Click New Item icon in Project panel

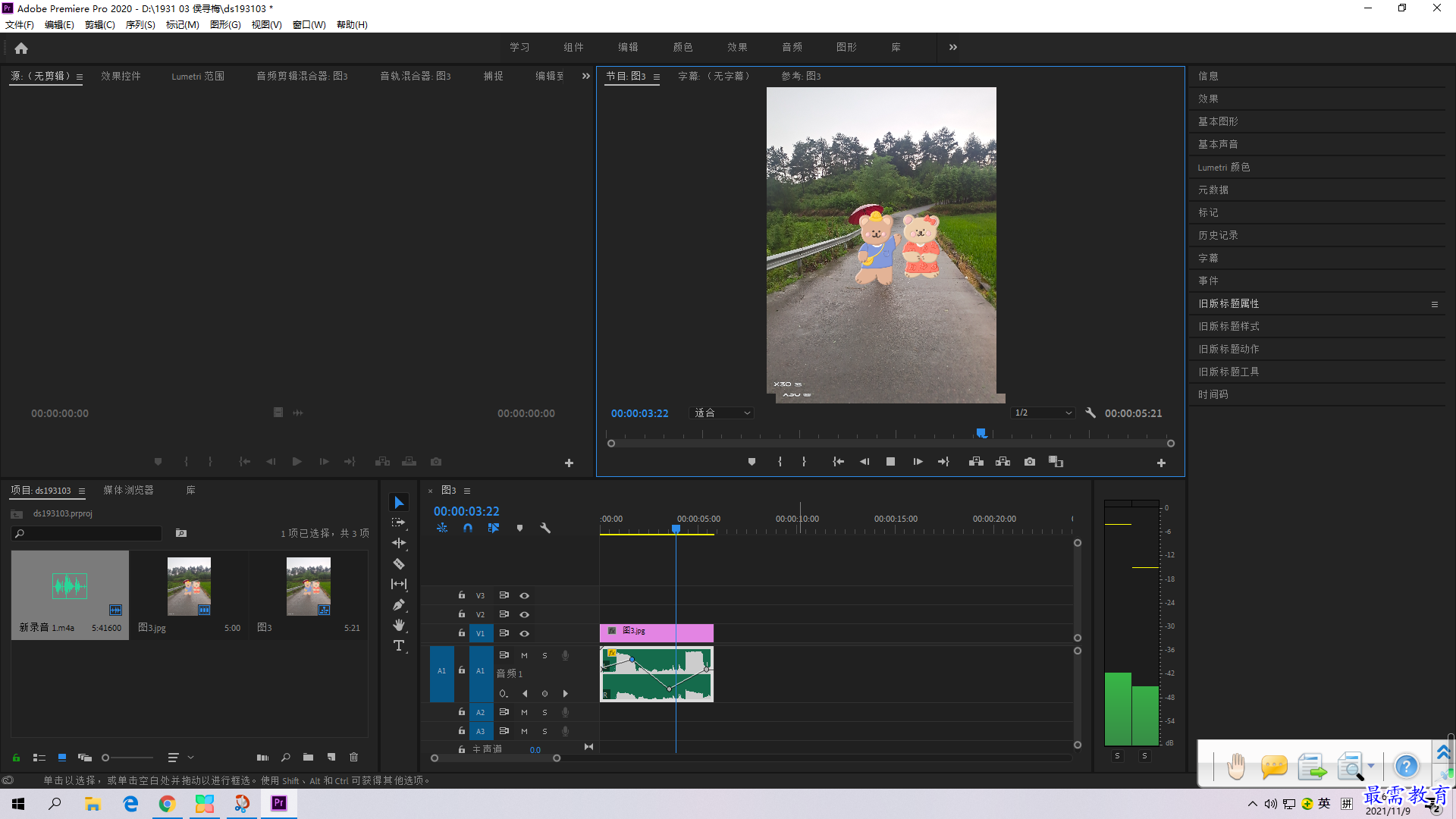click(331, 757)
